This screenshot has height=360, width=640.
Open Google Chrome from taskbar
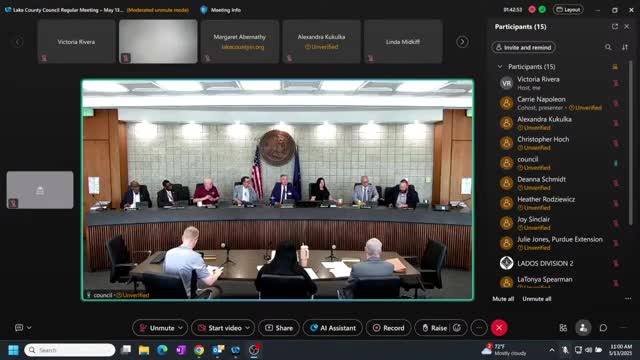point(199,350)
